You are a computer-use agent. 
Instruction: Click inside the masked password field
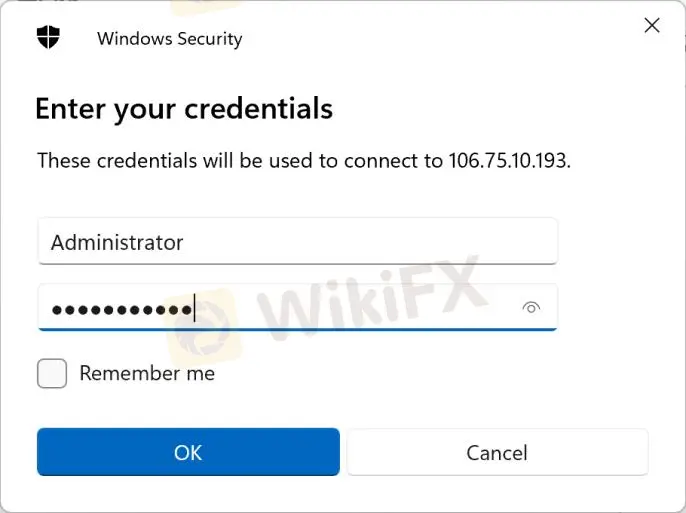pyautogui.click(x=298, y=308)
